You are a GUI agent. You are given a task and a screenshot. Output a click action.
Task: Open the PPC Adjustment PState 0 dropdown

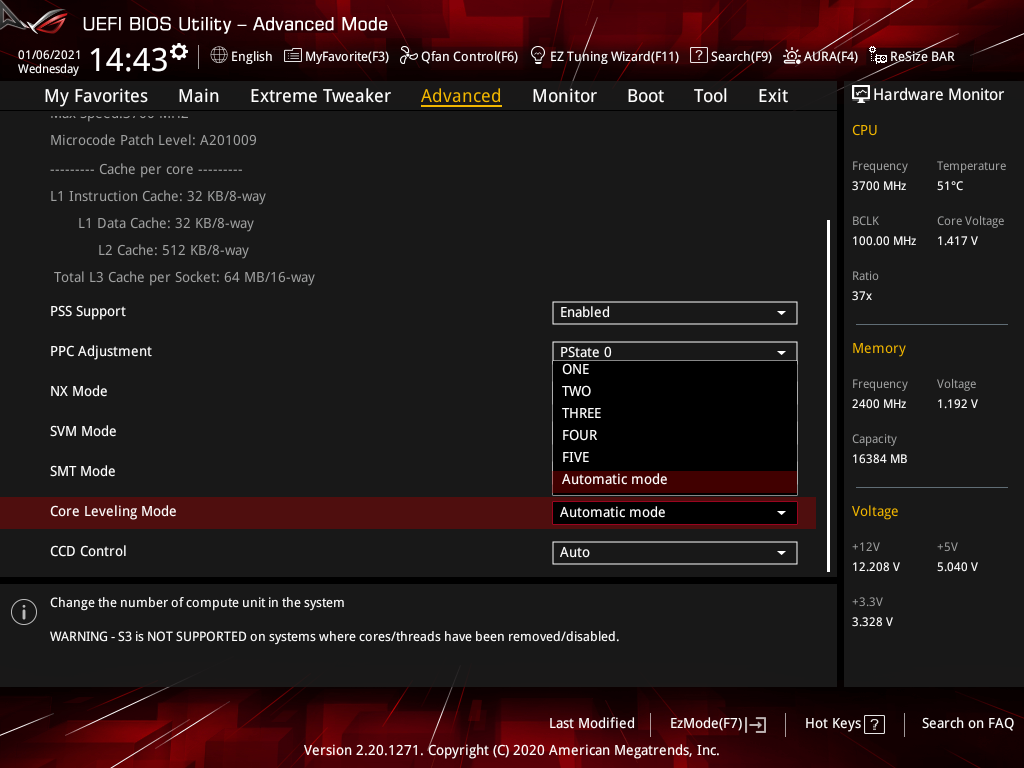(674, 351)
